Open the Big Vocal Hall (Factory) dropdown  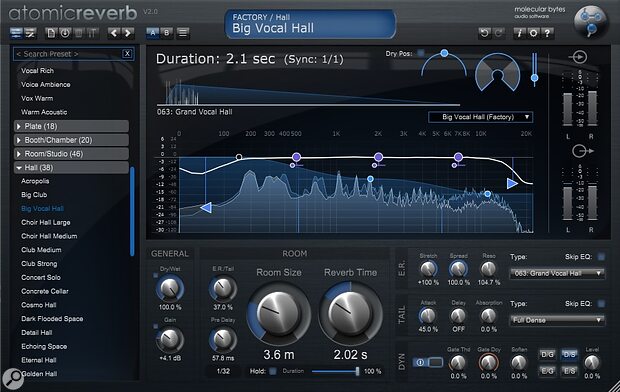coord(481,117)
